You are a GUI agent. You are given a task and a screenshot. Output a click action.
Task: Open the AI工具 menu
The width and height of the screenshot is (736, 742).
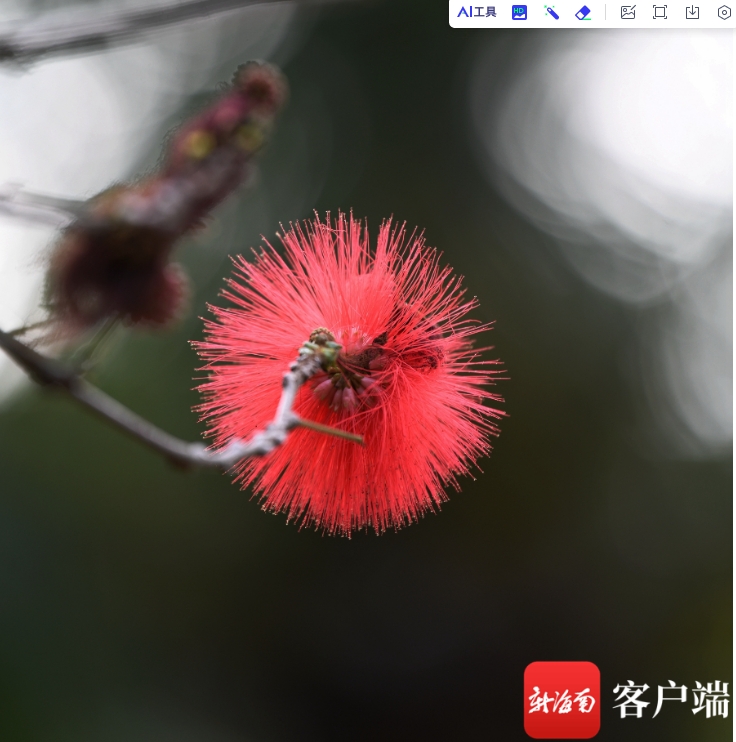[477, 12]
